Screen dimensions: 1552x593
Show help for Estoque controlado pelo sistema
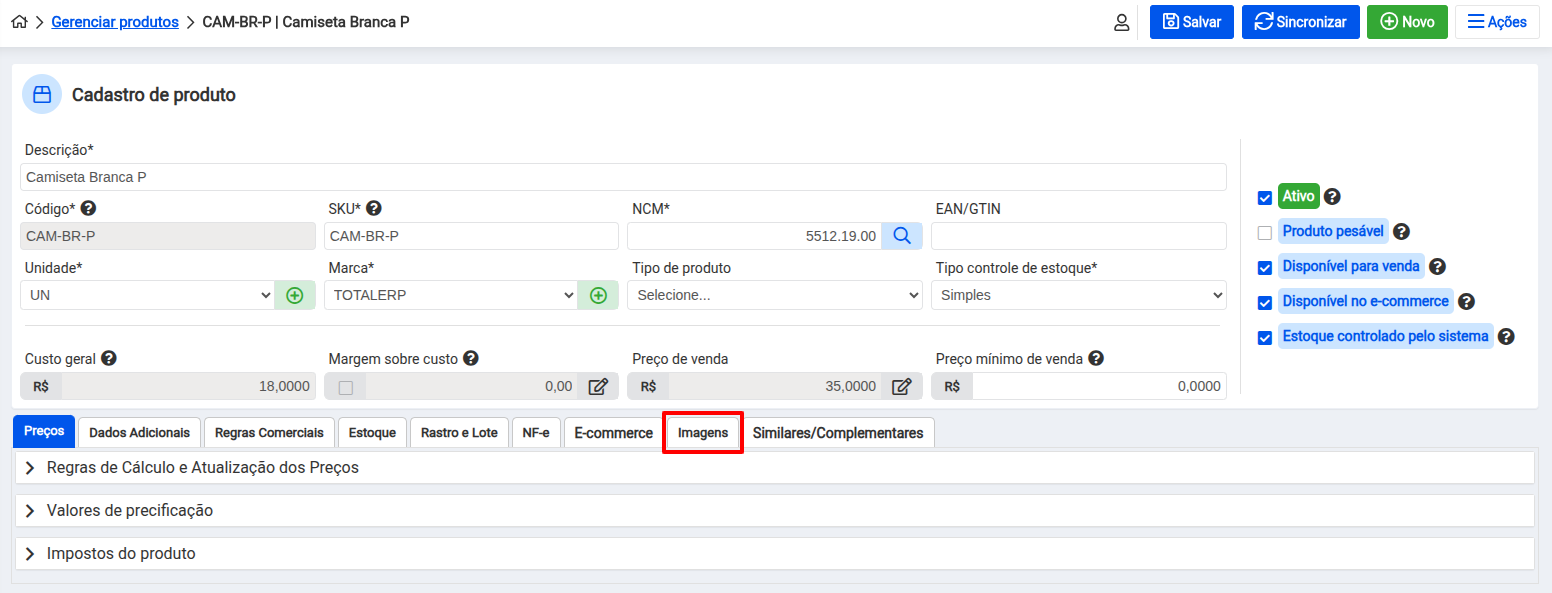(1506, 337)
